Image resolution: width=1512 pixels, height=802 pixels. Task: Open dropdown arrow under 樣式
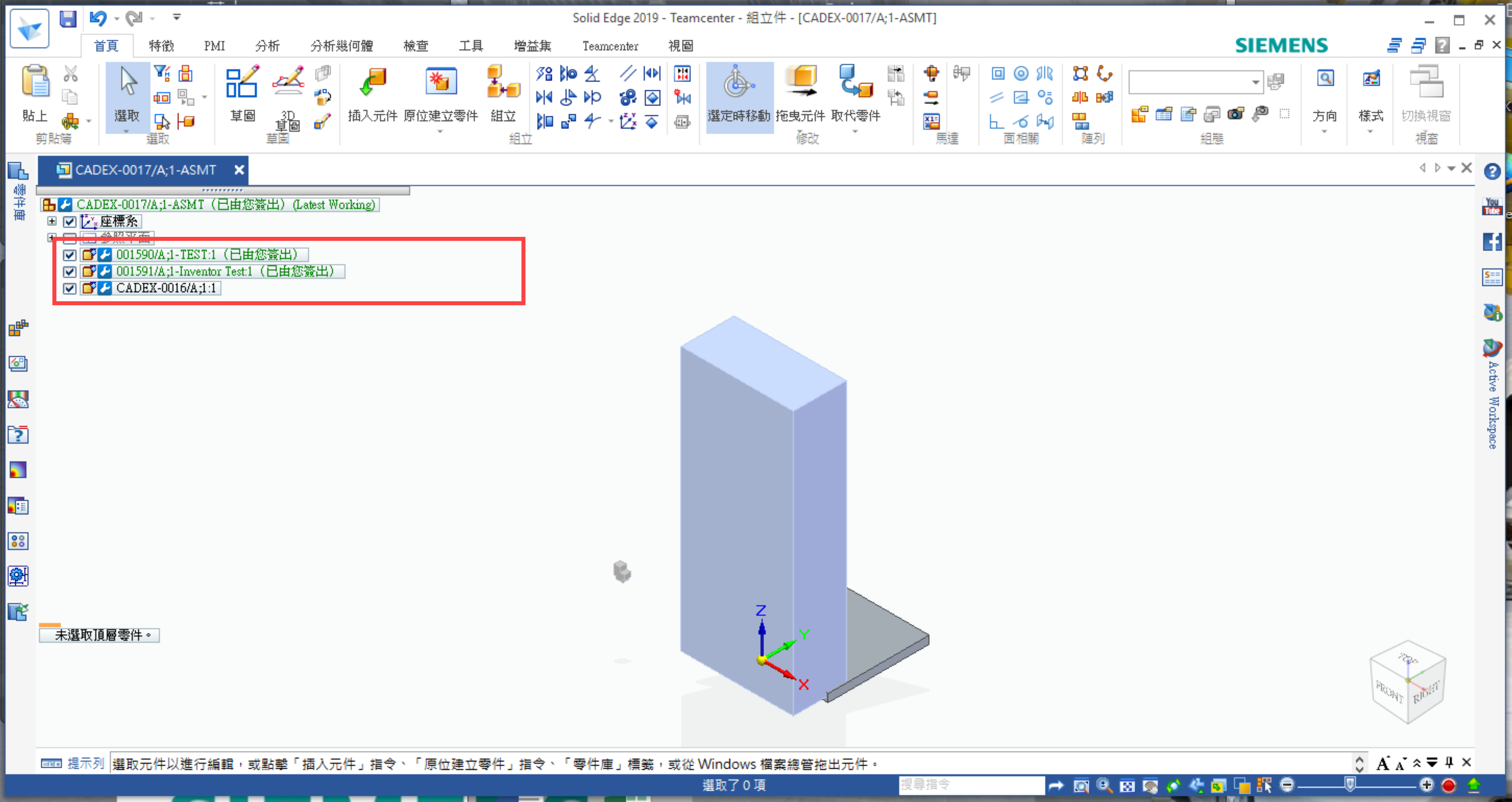click(1370, 131)
